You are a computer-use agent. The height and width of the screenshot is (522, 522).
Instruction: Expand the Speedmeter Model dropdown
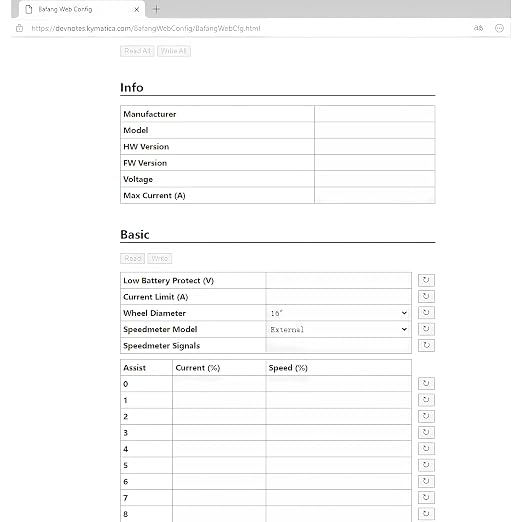tap(339, 329)
